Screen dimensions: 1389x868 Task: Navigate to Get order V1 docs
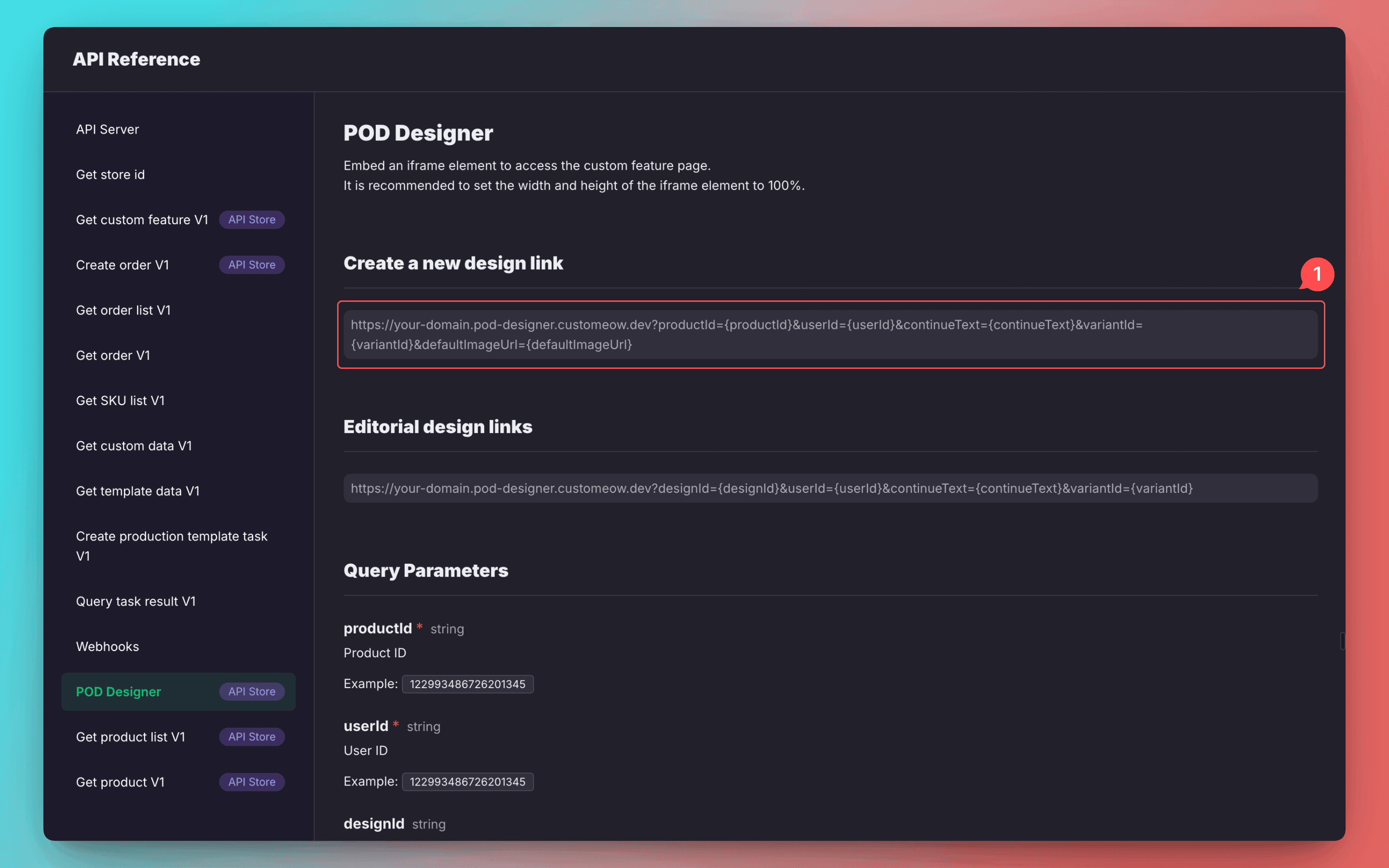coord(113,355)
